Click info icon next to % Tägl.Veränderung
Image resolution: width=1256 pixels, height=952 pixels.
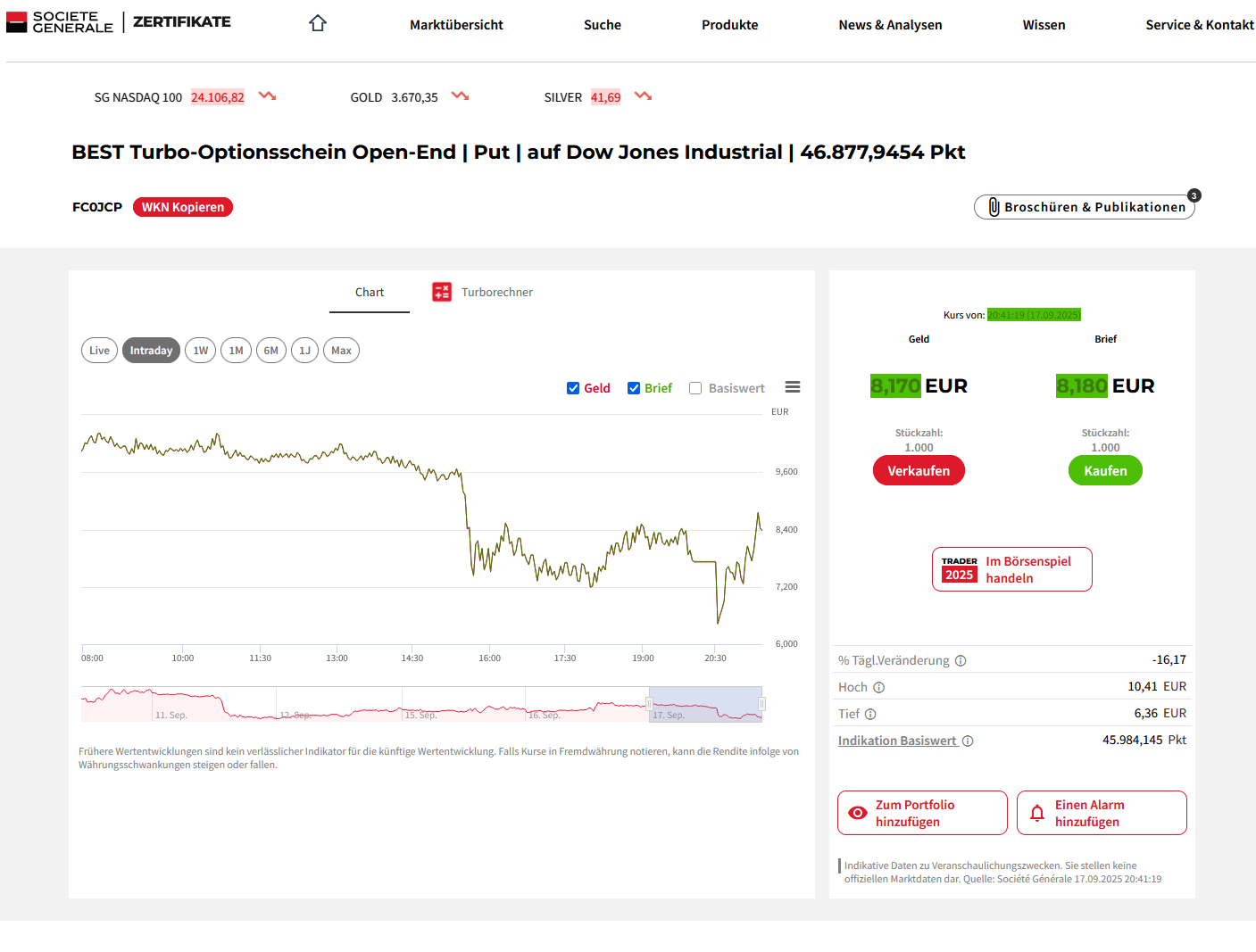click(961, 661)
